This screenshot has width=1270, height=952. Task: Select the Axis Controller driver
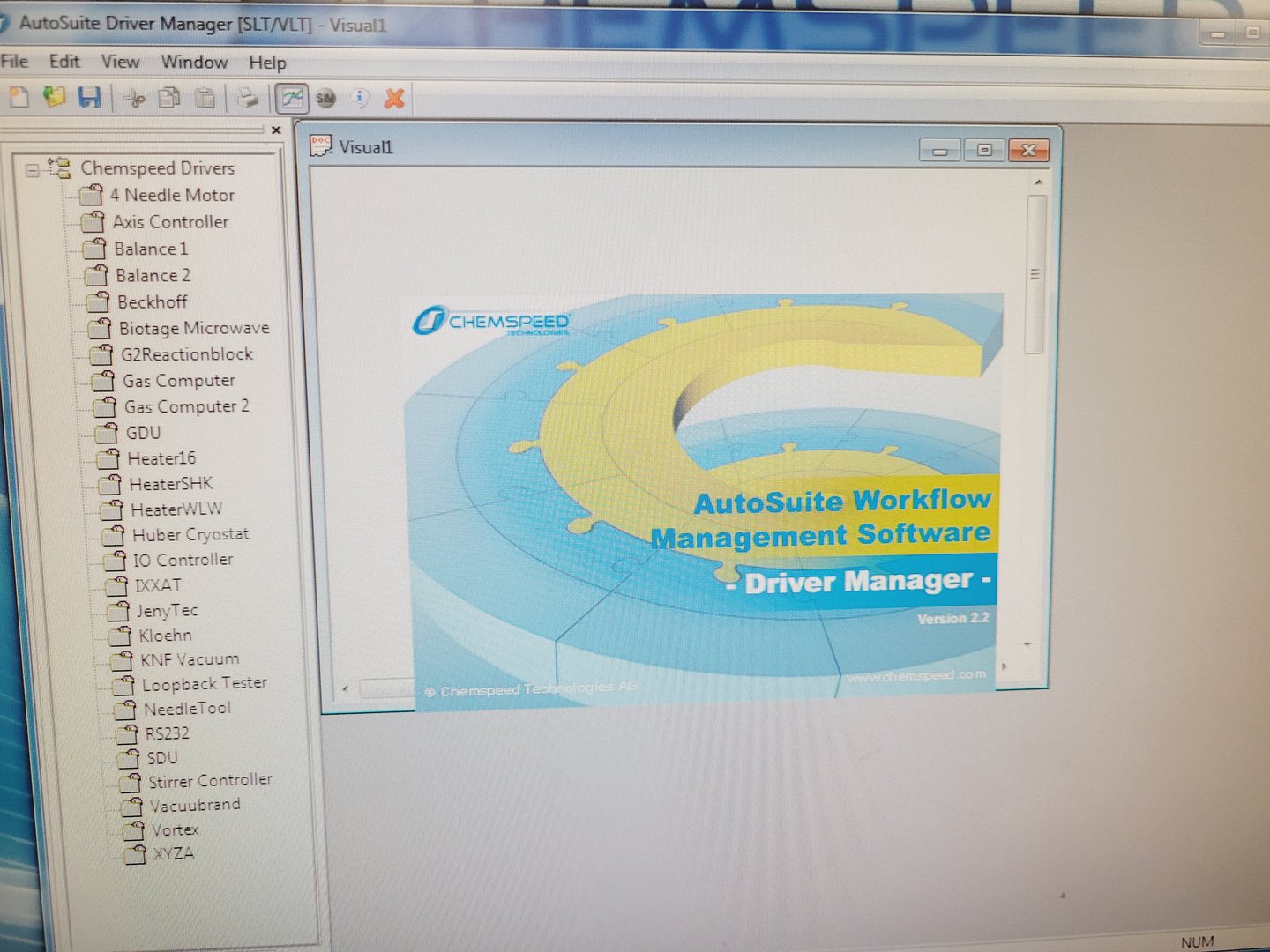pos(170,222)
